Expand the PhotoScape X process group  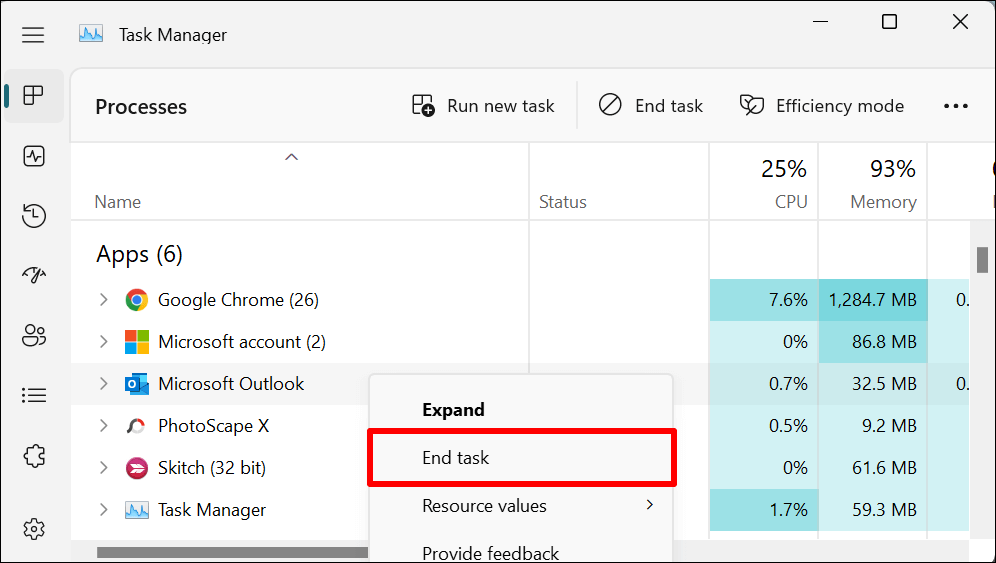(x=103, y=426)
